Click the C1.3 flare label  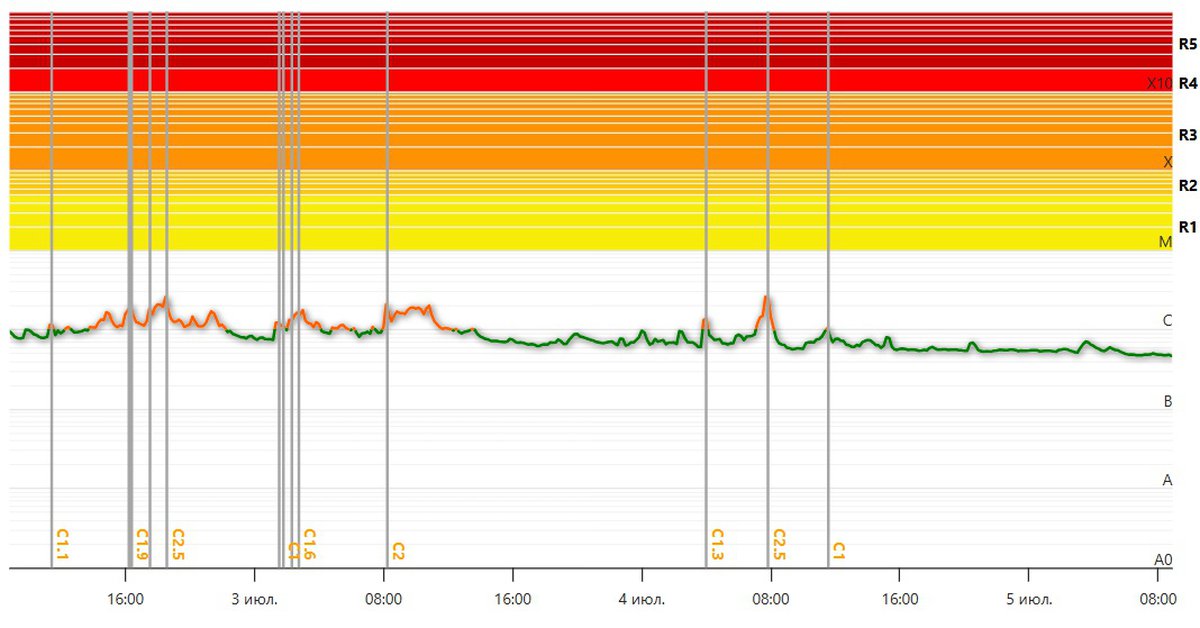(x=717, y=545)
